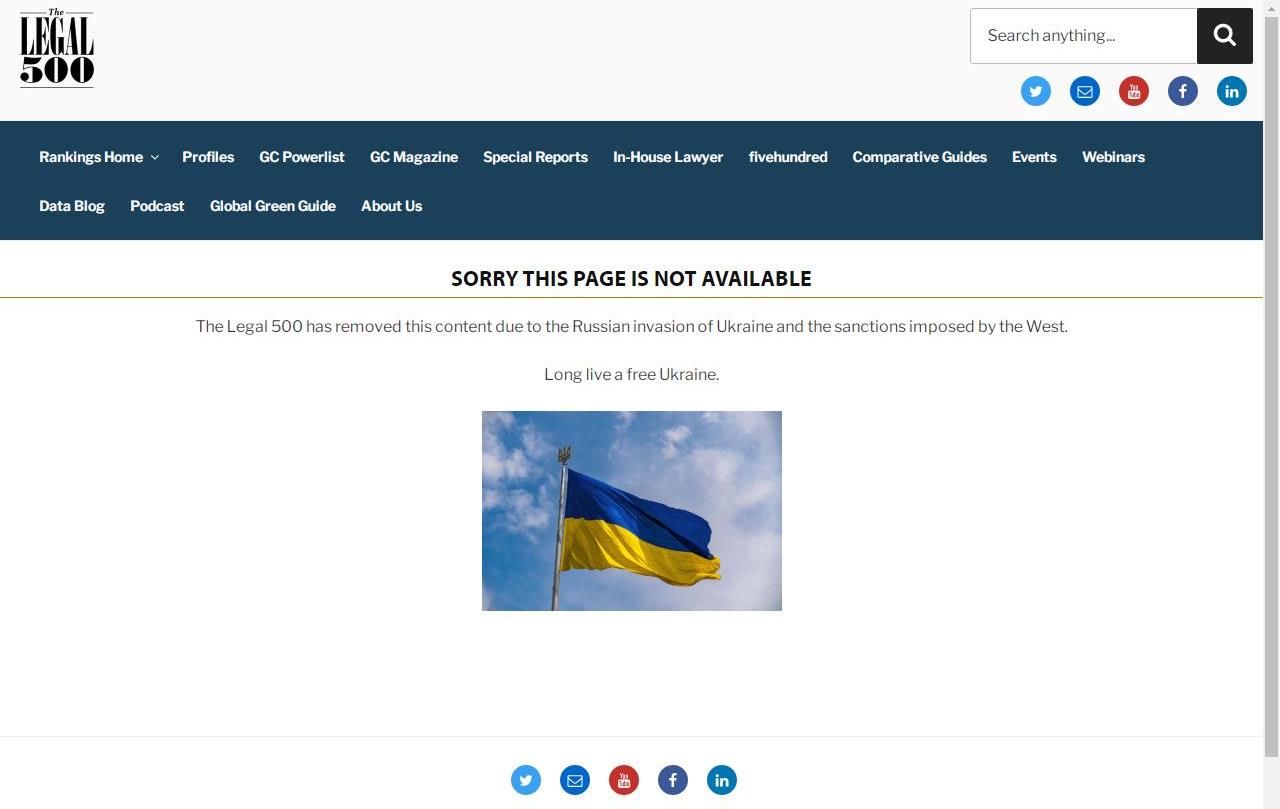Viewport: 1280px width, 809px height.
Task: Click the text "Long live a free Ukraine."
Action: tap(632, 374)
